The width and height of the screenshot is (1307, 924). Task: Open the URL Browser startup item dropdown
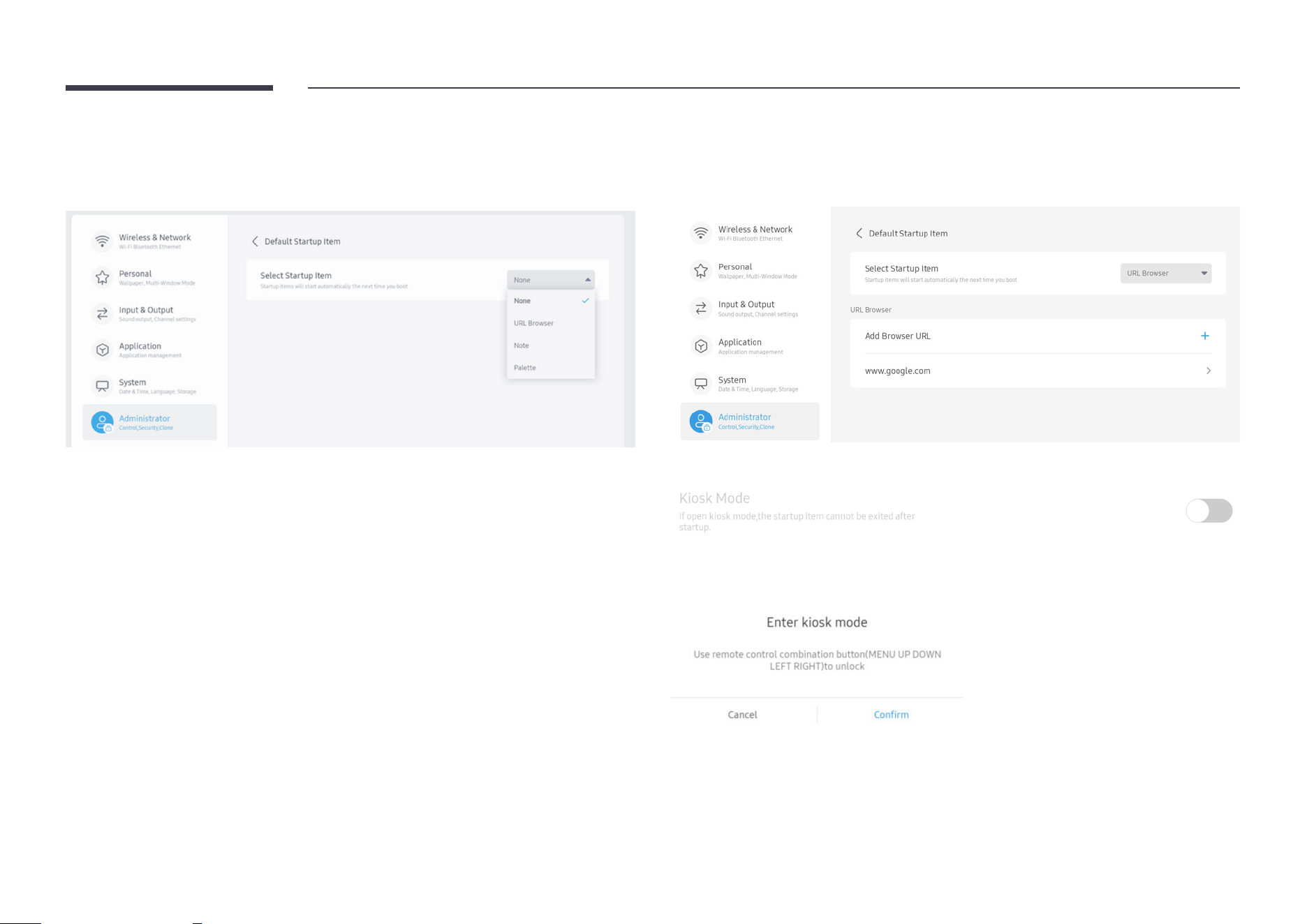[x=1166, y=273]
